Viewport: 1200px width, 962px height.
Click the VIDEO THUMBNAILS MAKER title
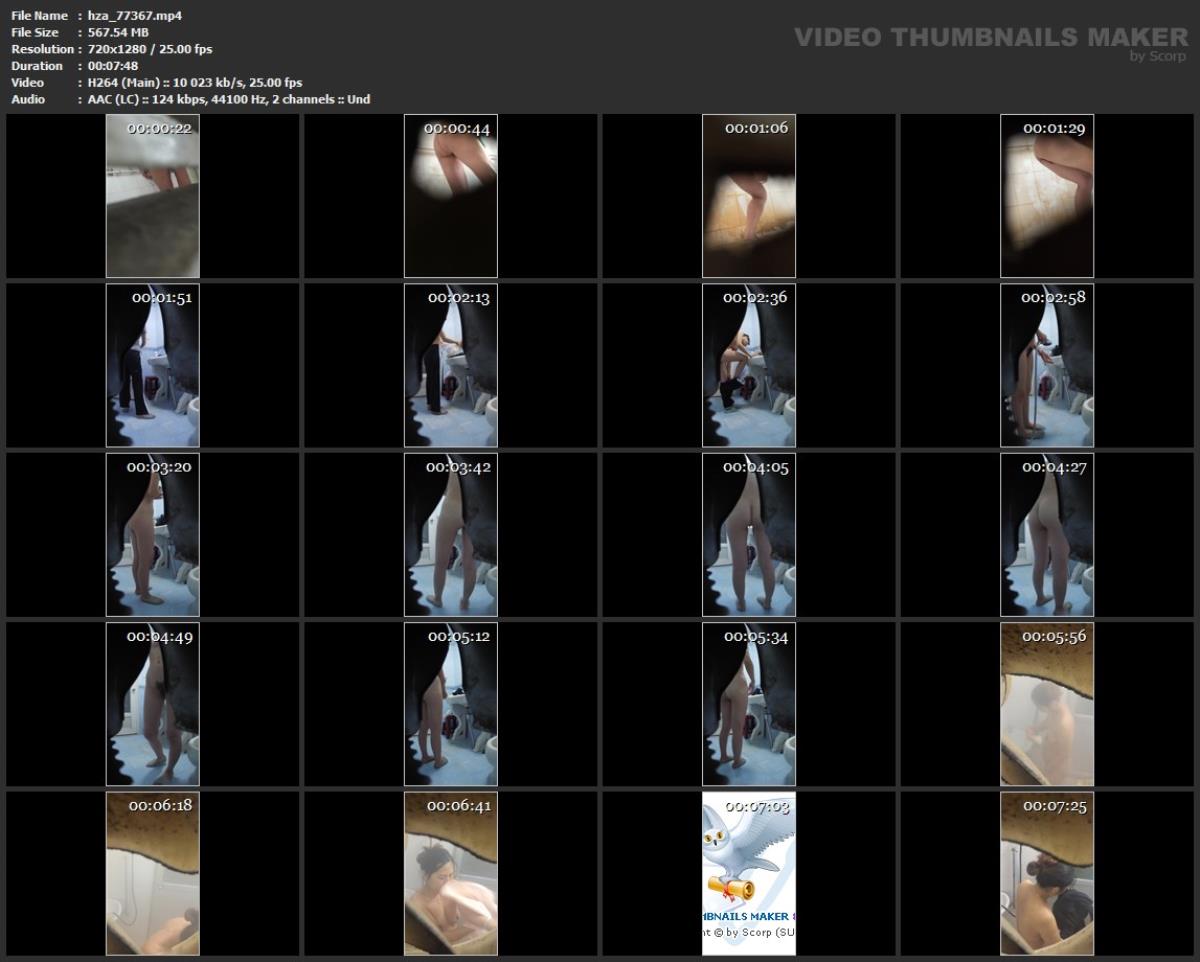(x=990, y=33)
